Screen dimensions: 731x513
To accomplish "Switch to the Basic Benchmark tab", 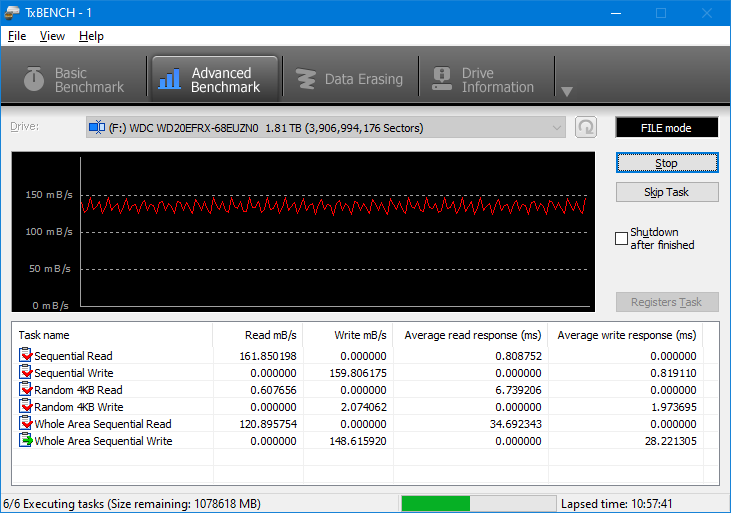I will pyautogui.click(x=75, y=79).
